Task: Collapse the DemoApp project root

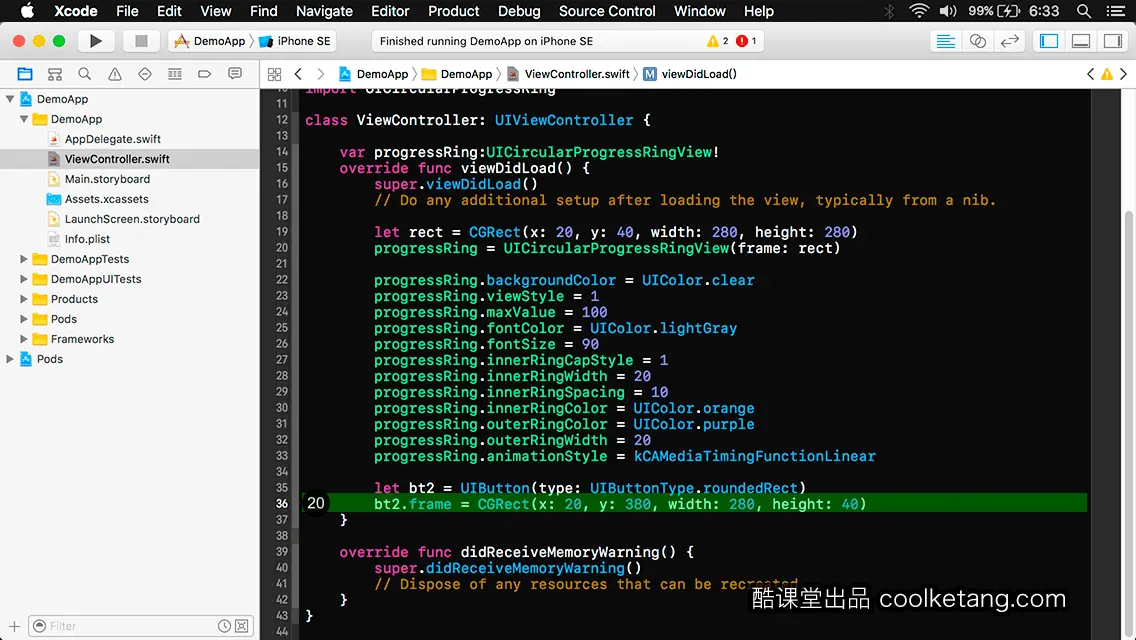Action: (10, 99)
